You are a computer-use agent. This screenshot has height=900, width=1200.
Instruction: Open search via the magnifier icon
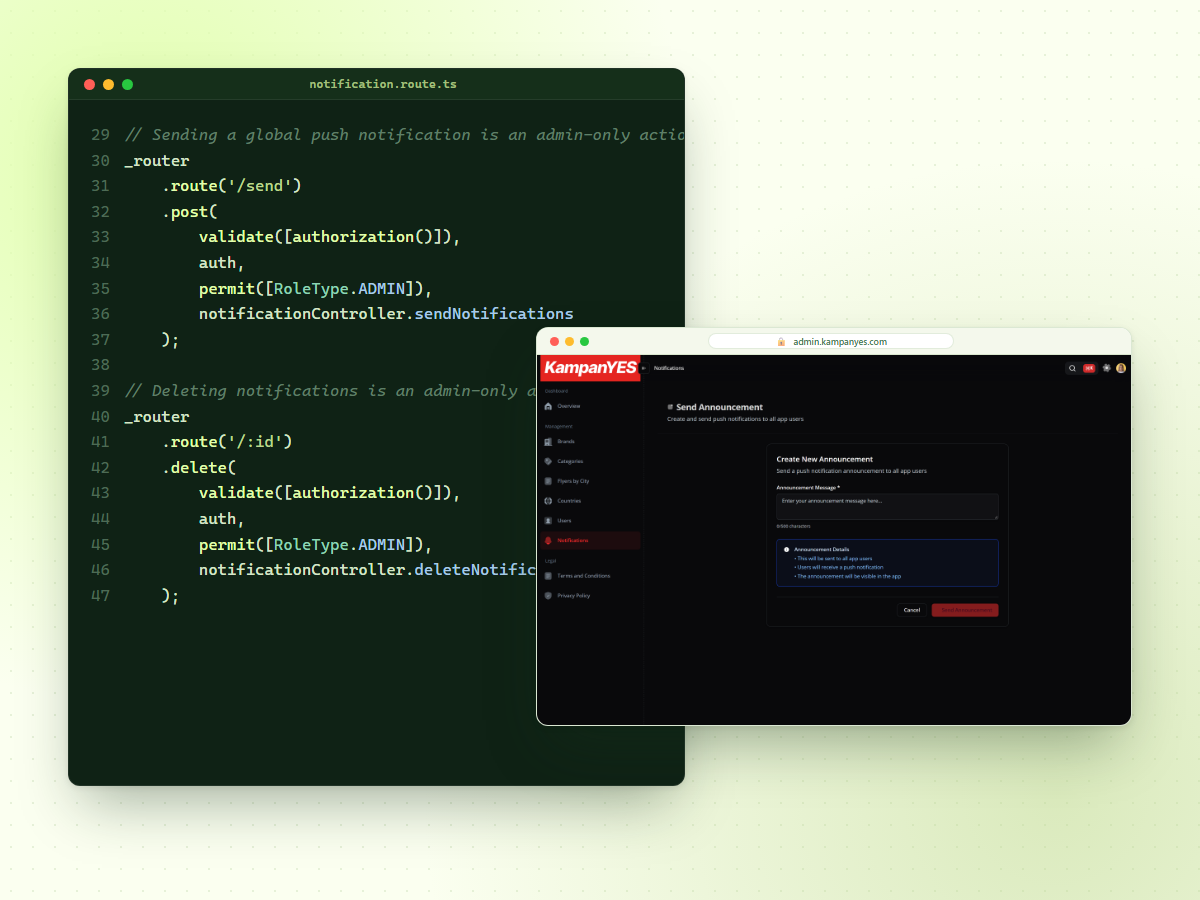(x=1073, y=368)
